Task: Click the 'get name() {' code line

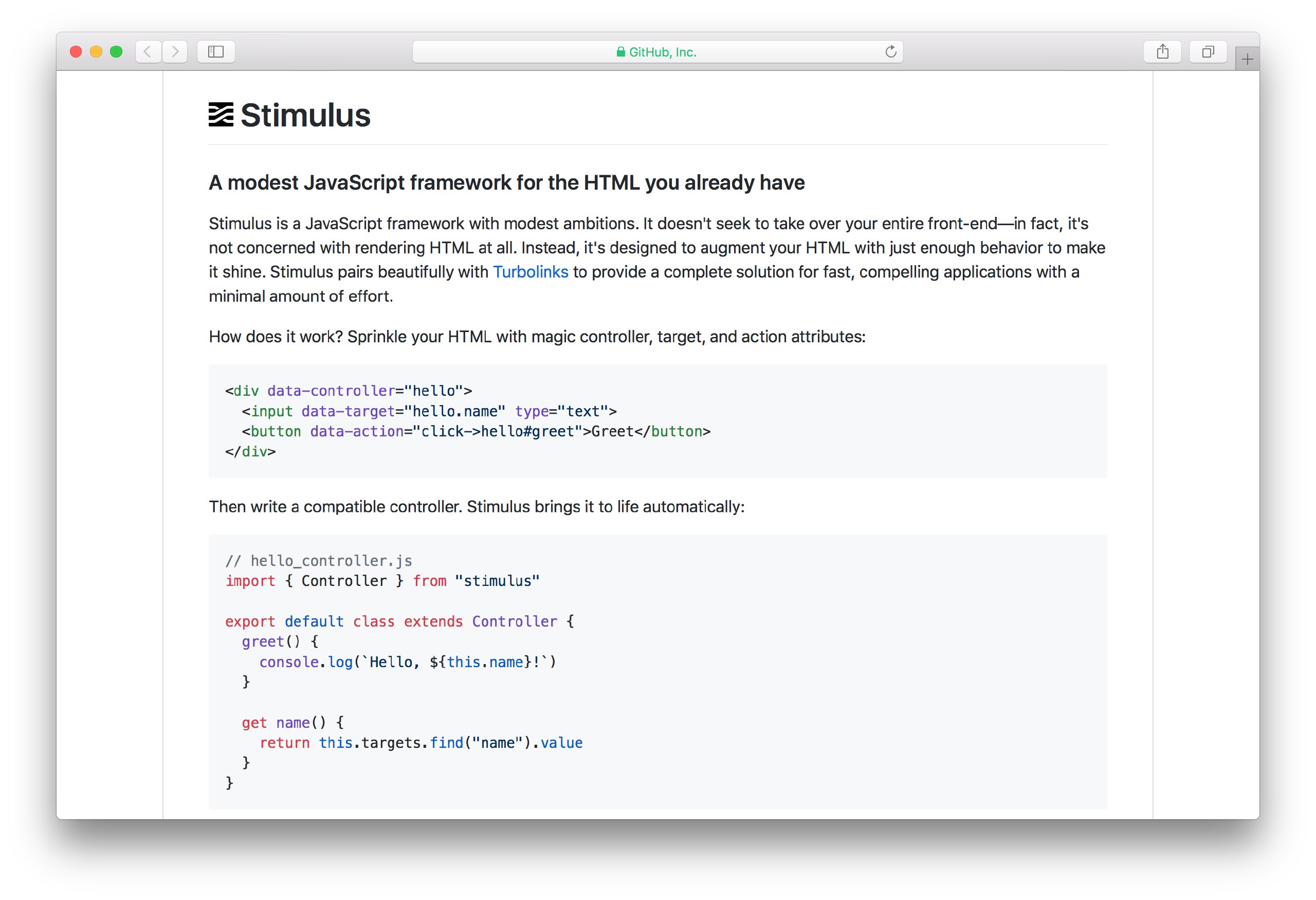Action: (x=293, y=722)
